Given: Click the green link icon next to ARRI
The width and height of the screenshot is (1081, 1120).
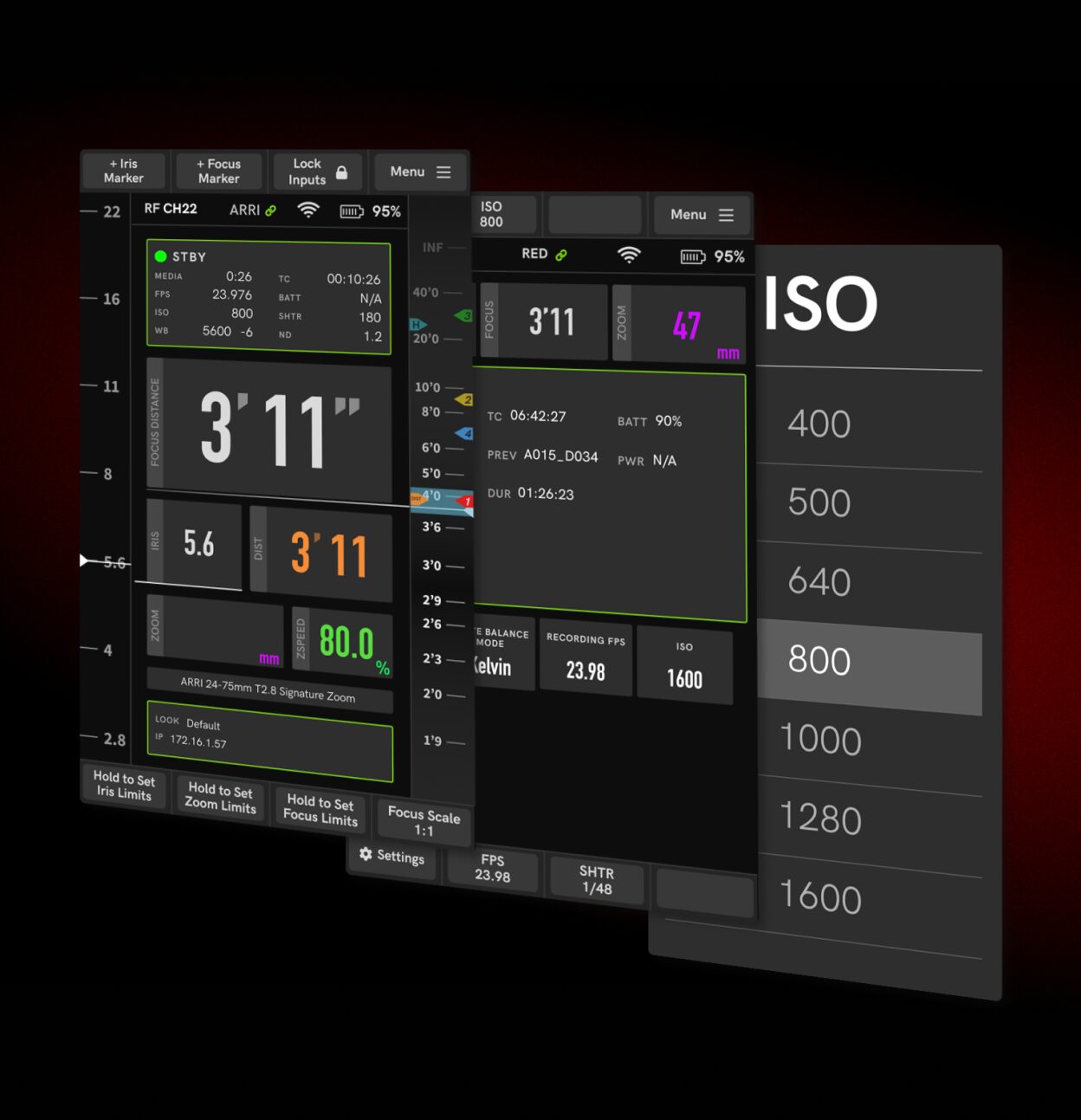Looking at the screenshot, I should (271, 210).
